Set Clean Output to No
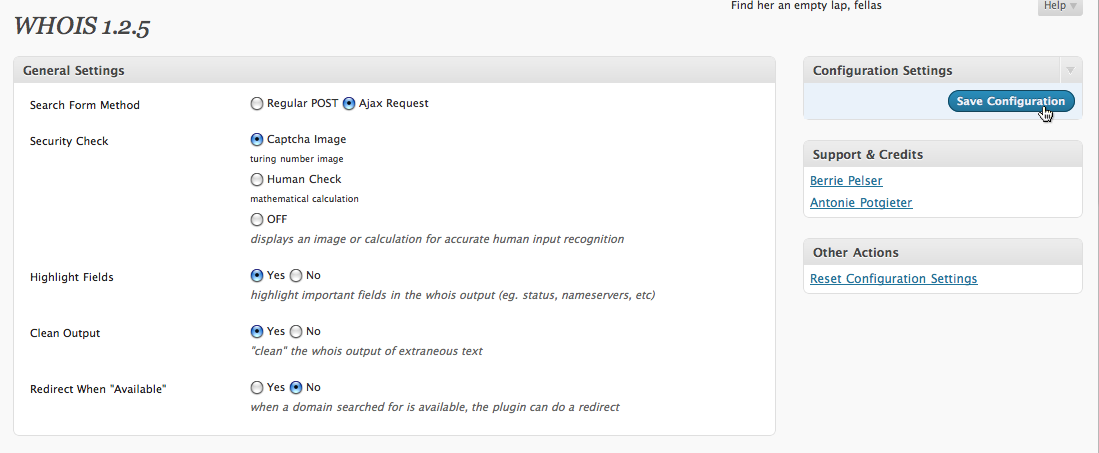Viewport: 1099px width, 453px height. [296, 332]
